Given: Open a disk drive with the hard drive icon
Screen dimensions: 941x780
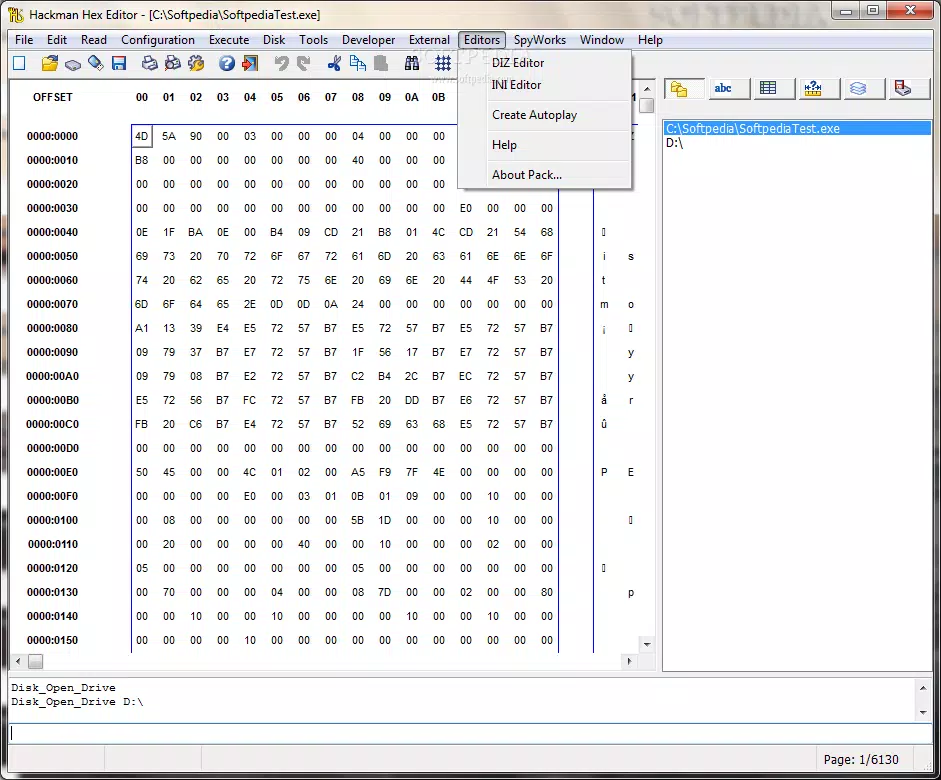Looking at the screenshot, I should (x=73, y=64).
